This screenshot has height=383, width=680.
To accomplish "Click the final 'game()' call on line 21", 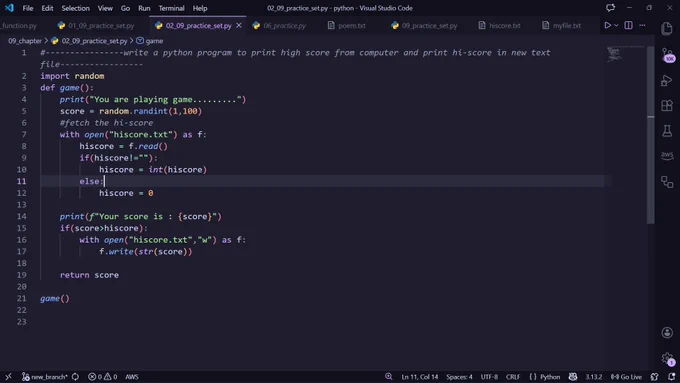I will coord(55,298).
